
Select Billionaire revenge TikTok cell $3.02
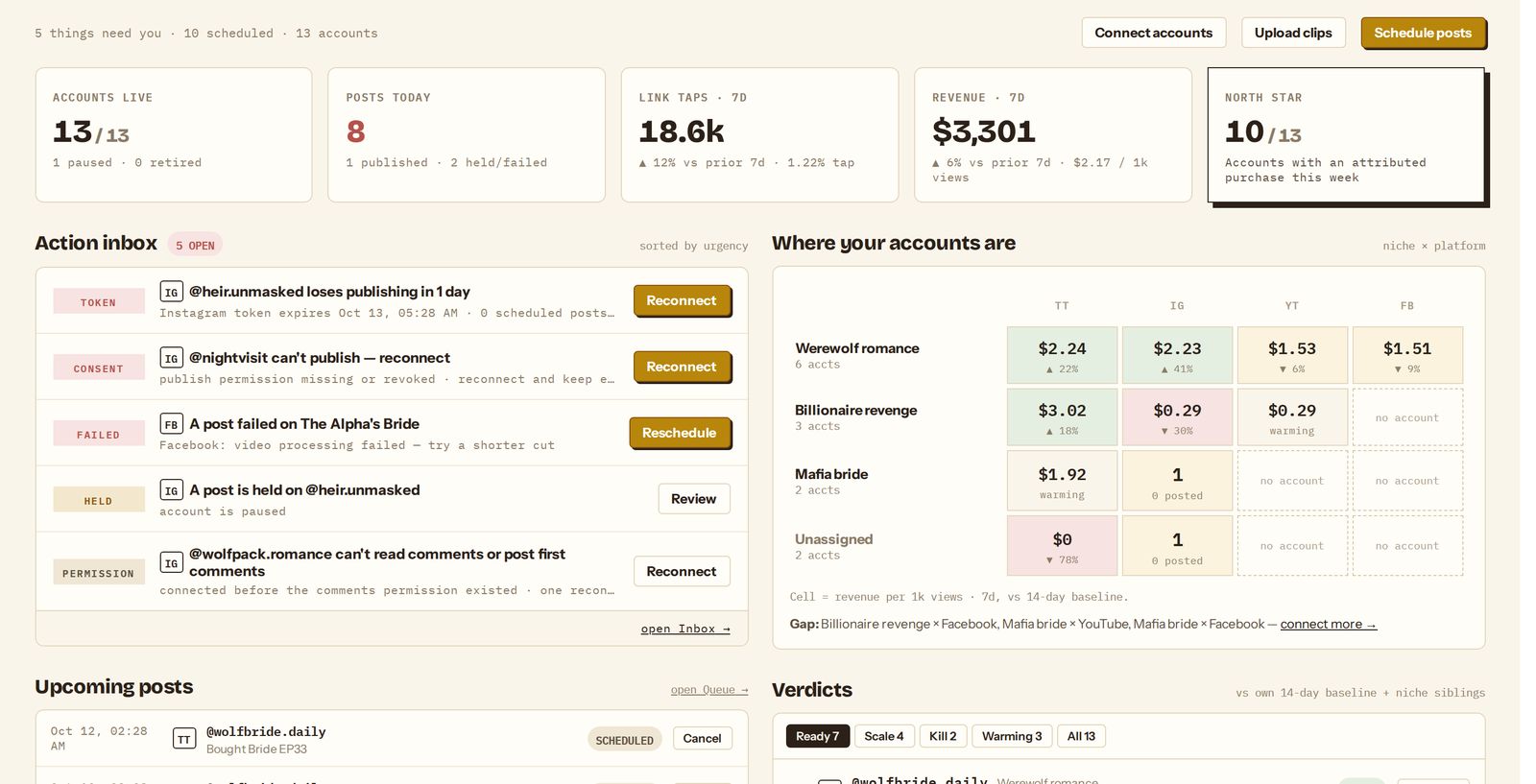(1062, 417)
